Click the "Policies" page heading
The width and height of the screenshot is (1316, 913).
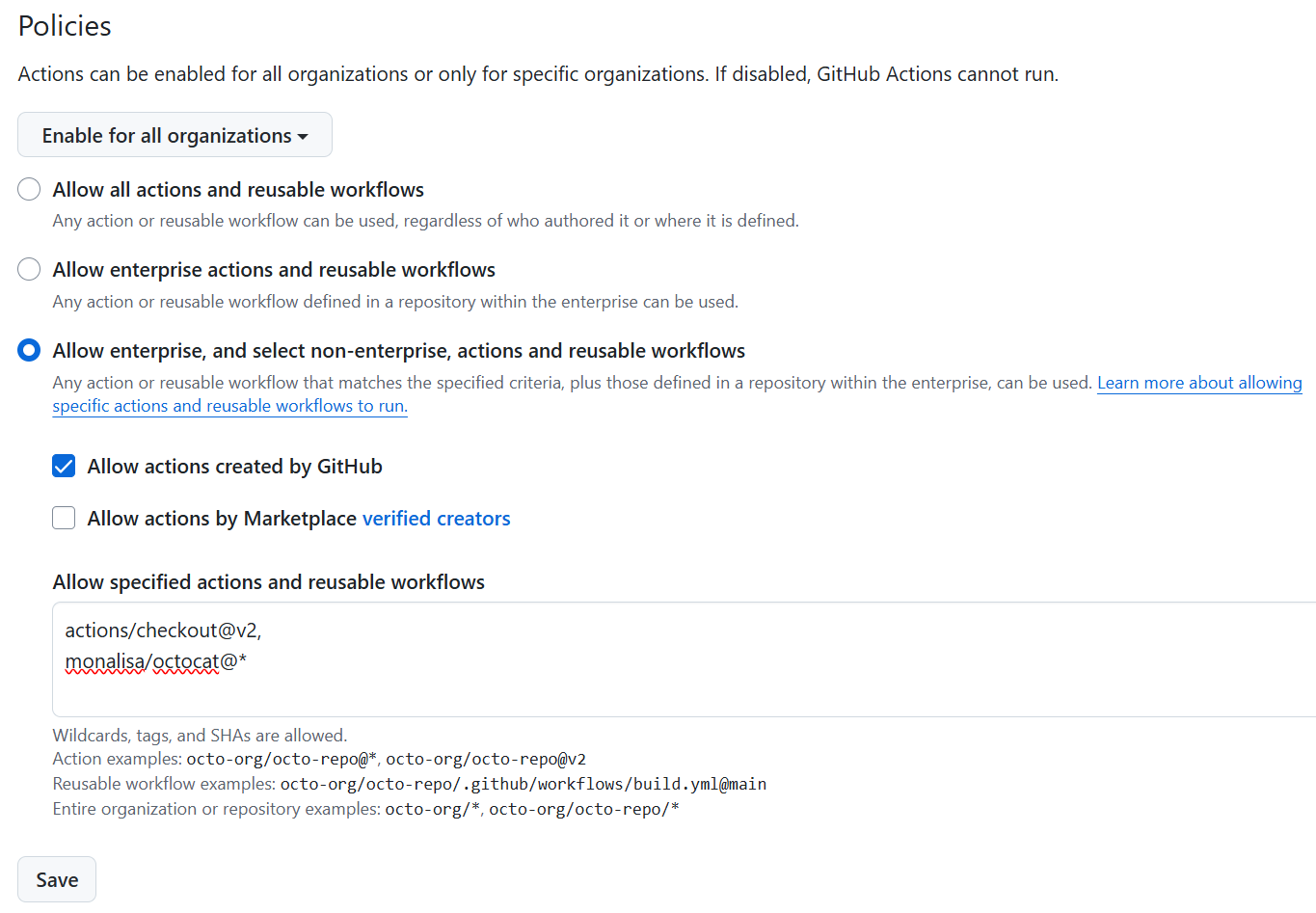(x=64, y=26)
